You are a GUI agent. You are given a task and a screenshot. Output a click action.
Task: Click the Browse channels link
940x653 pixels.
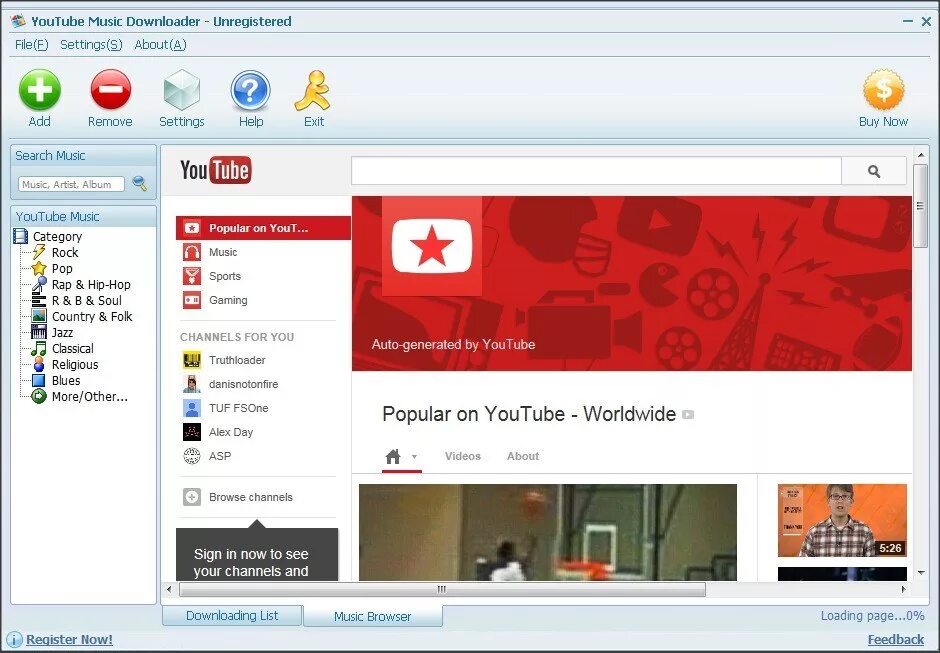(251, 497)
